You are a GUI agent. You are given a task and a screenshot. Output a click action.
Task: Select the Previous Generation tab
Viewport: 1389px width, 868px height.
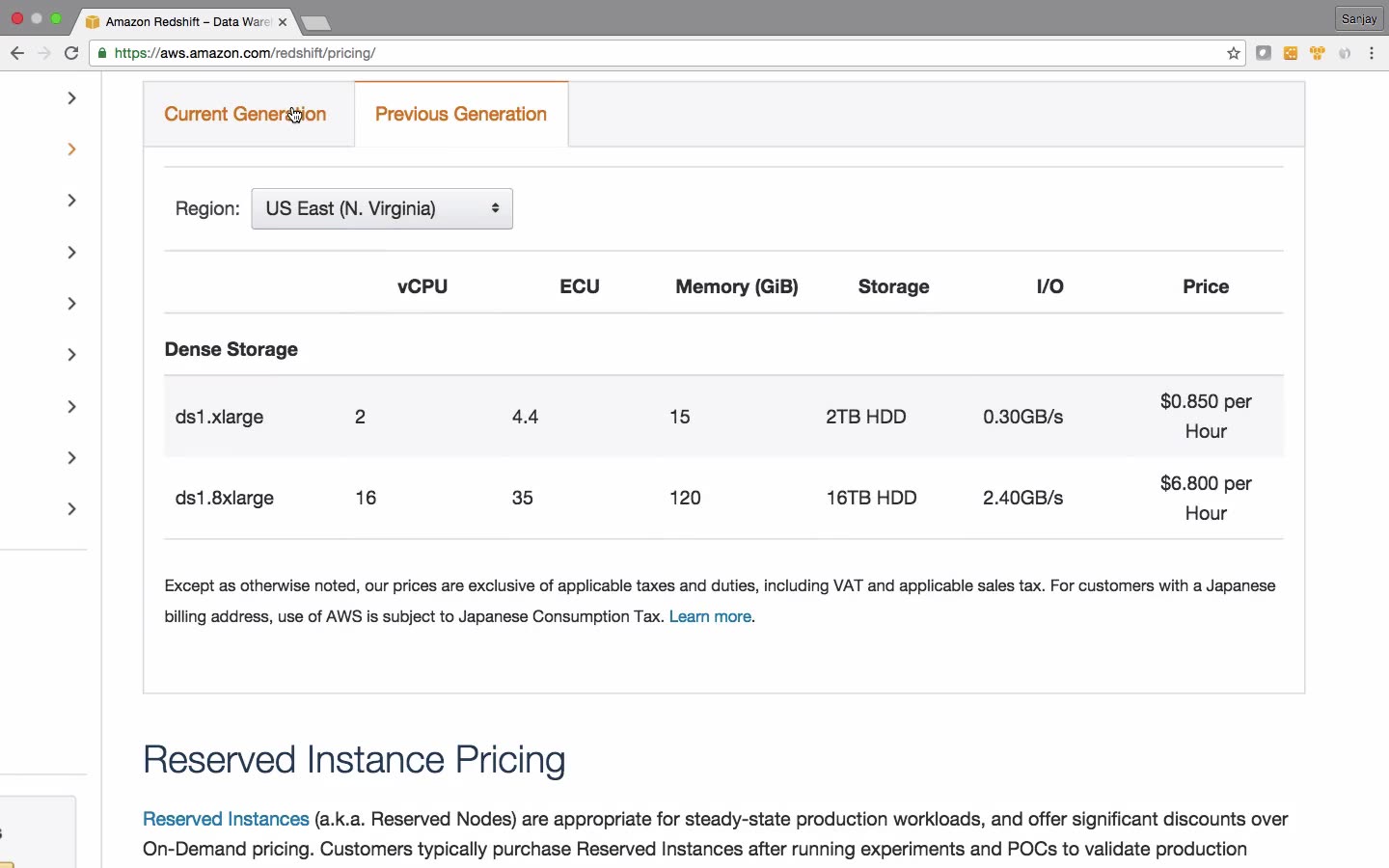(461, 115)
